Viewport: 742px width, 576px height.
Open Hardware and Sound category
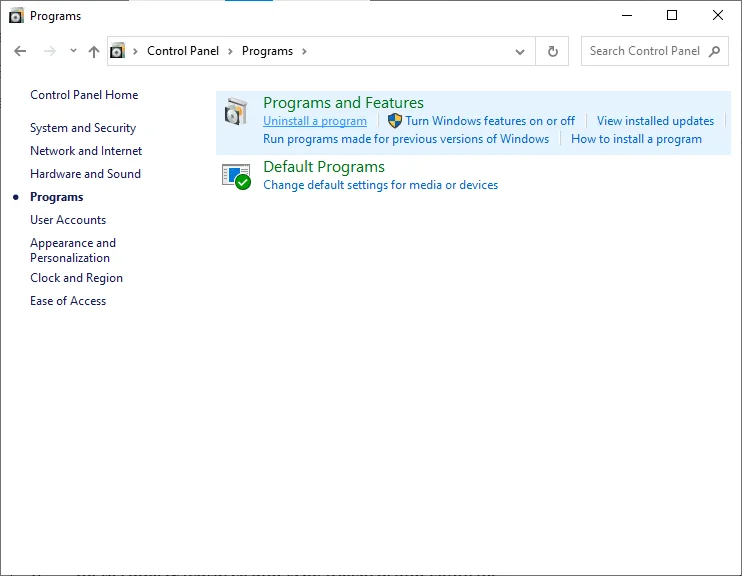(x=86, y=174)
